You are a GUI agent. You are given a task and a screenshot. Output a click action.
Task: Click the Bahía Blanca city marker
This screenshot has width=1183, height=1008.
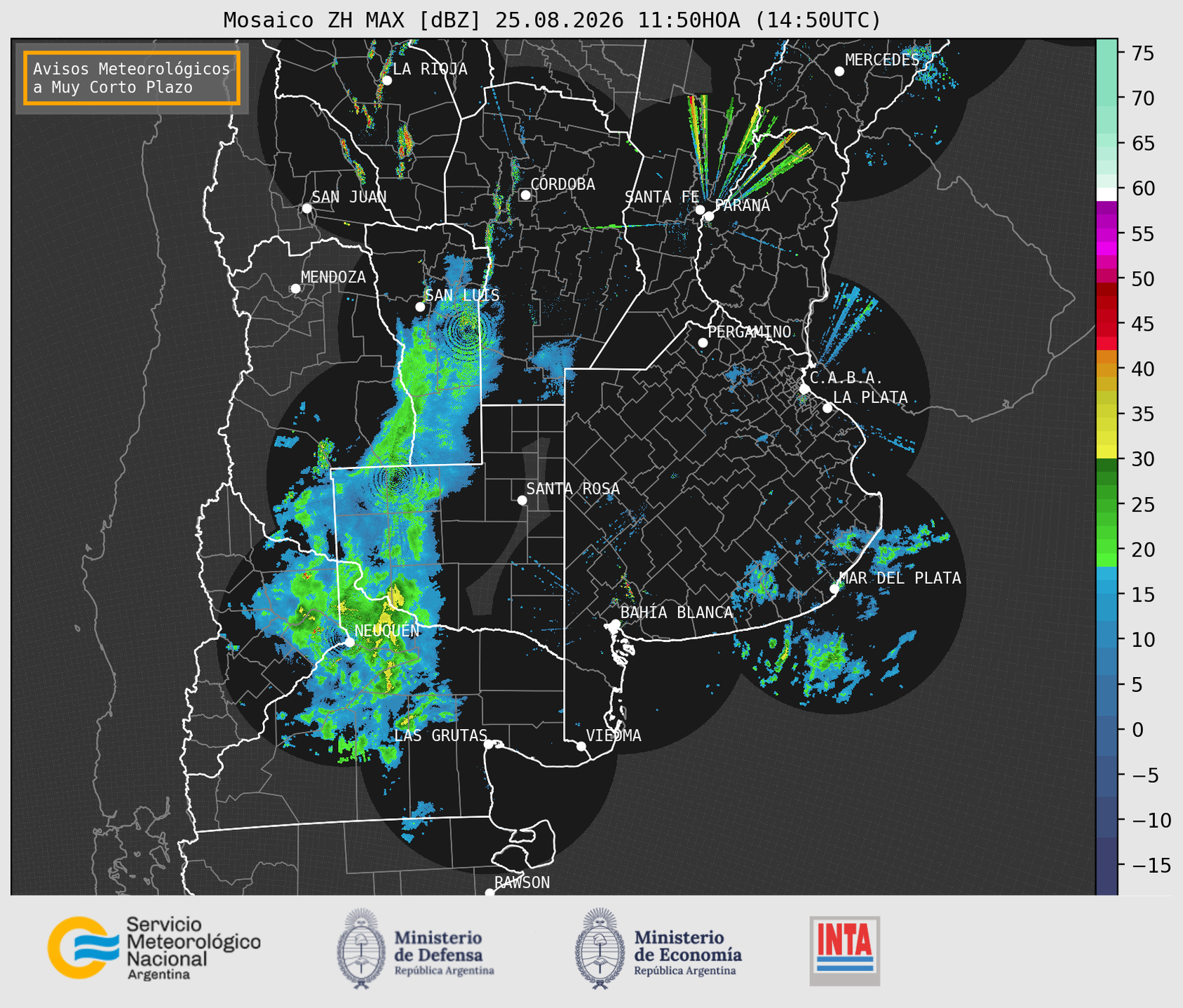point(615,624)
